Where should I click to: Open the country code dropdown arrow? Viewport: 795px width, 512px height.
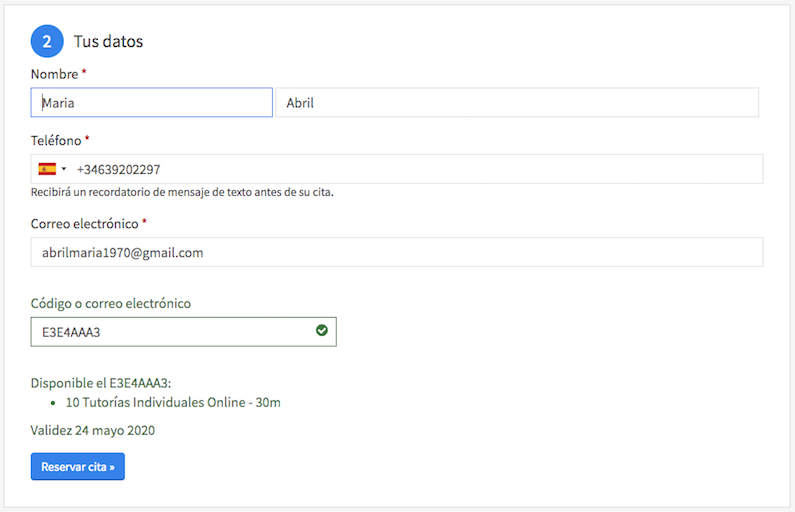(64, 169)
